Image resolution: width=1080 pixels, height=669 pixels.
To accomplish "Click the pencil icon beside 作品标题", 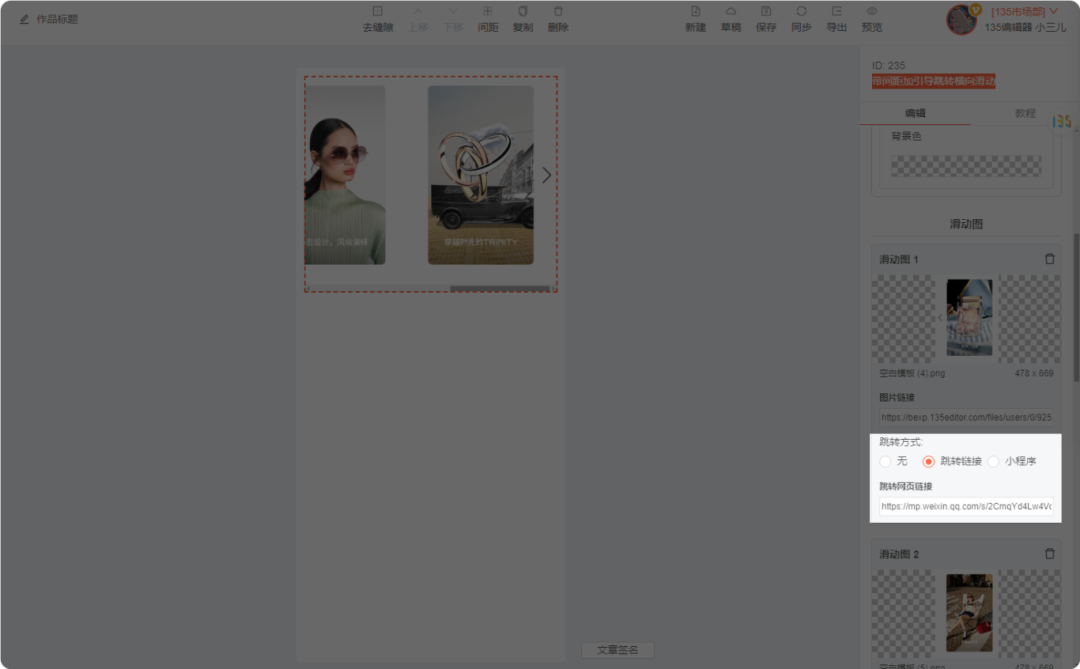I will (x=24, y=19).
